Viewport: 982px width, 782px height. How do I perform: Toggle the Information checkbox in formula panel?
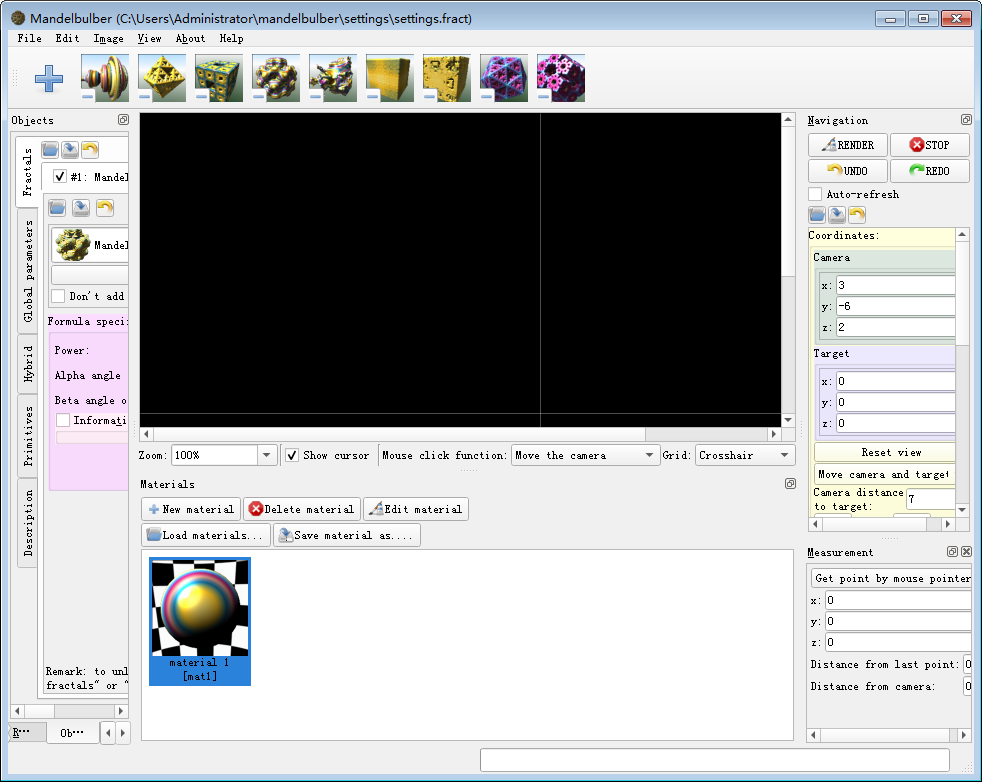click(63, 419)
